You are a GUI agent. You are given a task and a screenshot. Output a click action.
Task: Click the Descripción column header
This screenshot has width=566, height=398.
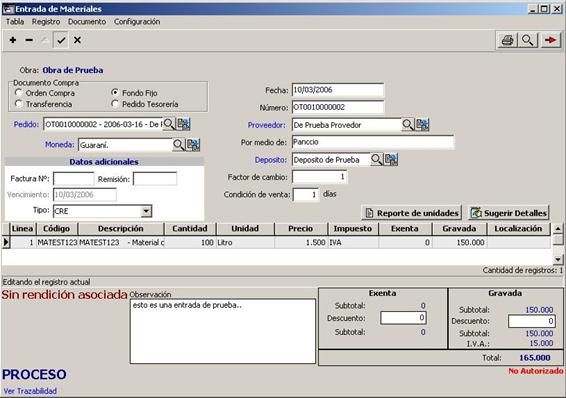[121, 228]
